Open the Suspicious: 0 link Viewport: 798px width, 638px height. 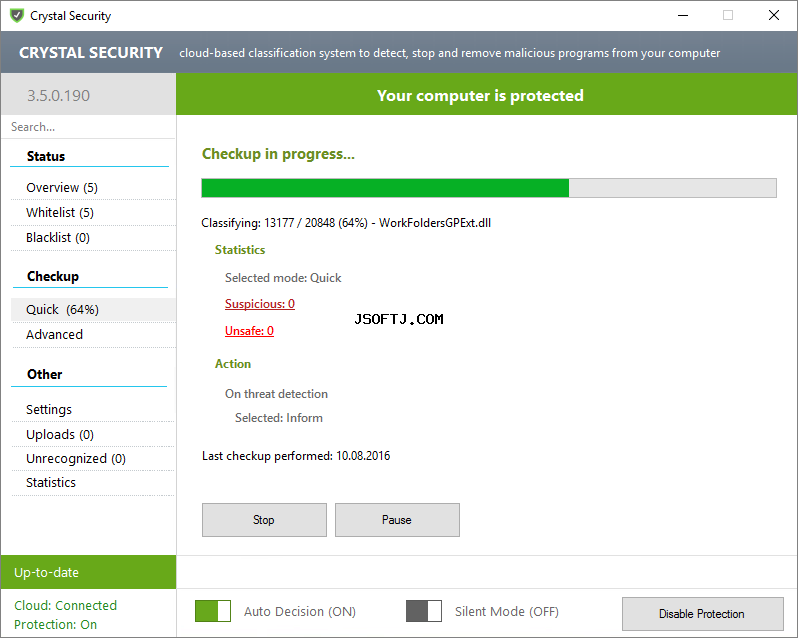pos(260,304)
